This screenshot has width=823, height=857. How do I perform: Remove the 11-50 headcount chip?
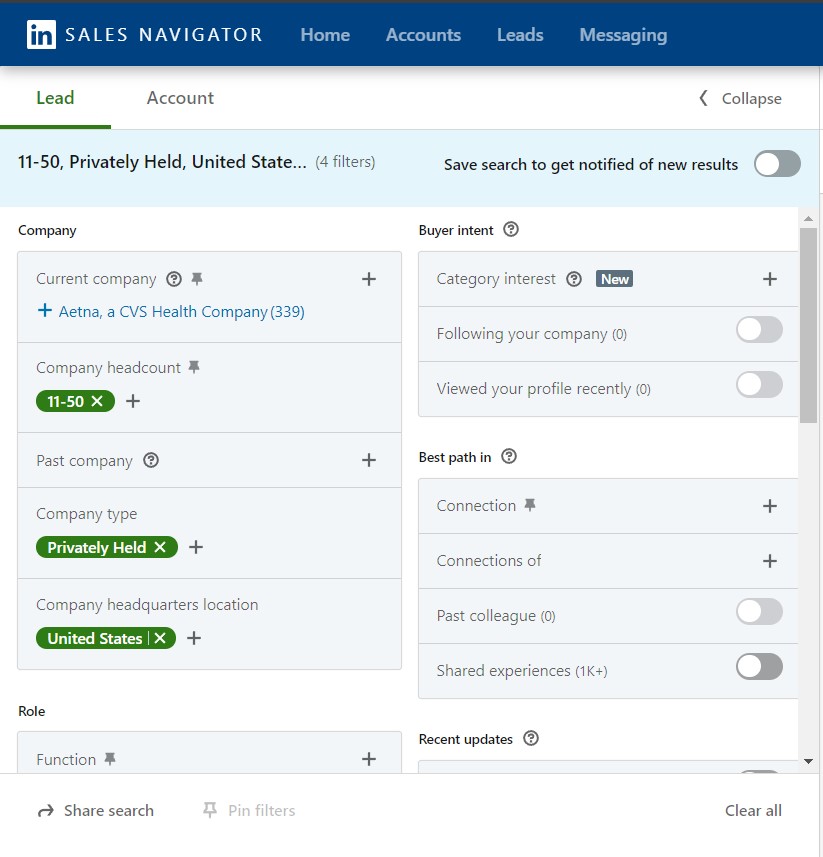tap(97, 401)
